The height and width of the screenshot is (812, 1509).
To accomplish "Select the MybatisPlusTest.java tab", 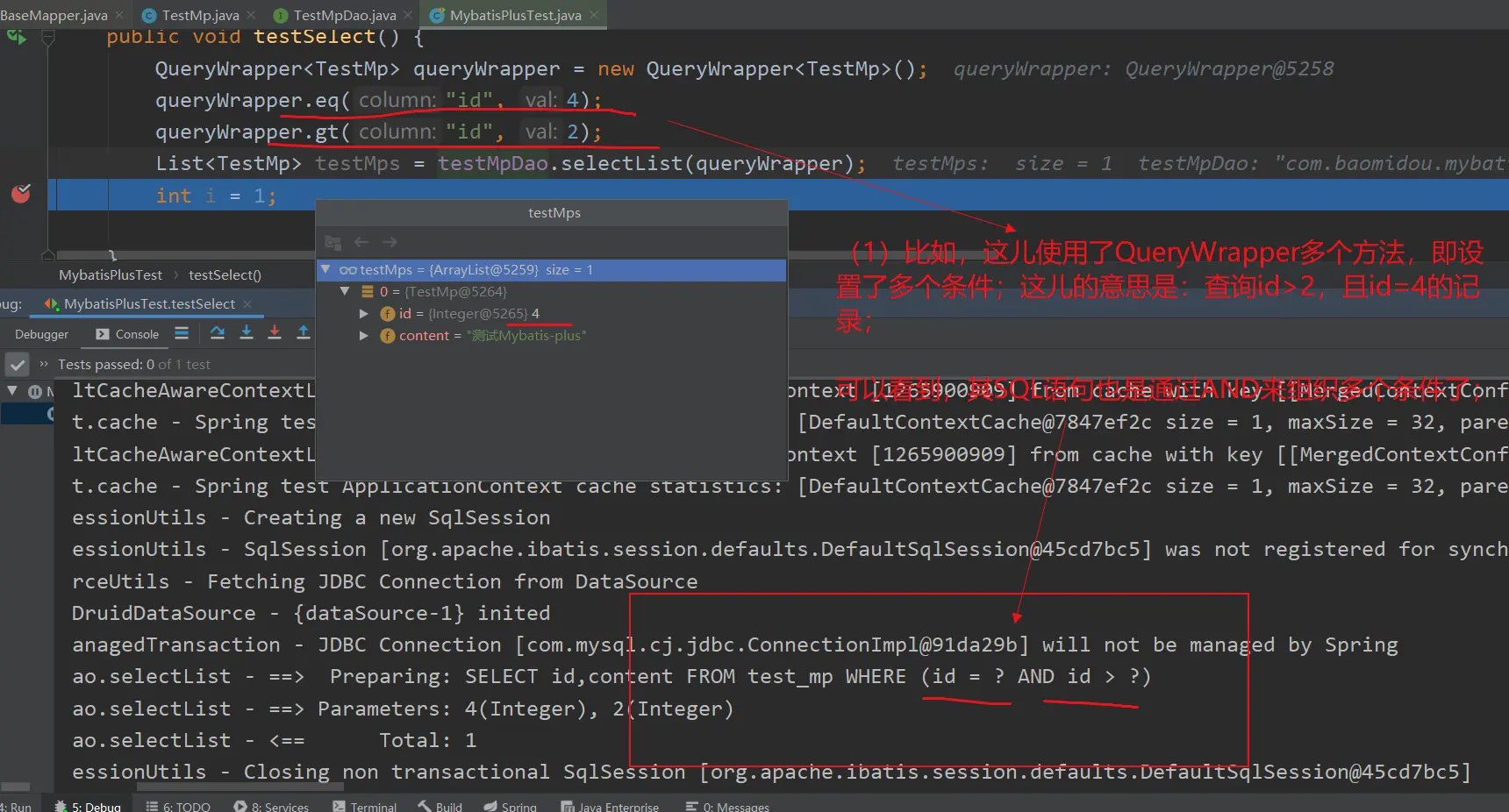I will point(515,15).
